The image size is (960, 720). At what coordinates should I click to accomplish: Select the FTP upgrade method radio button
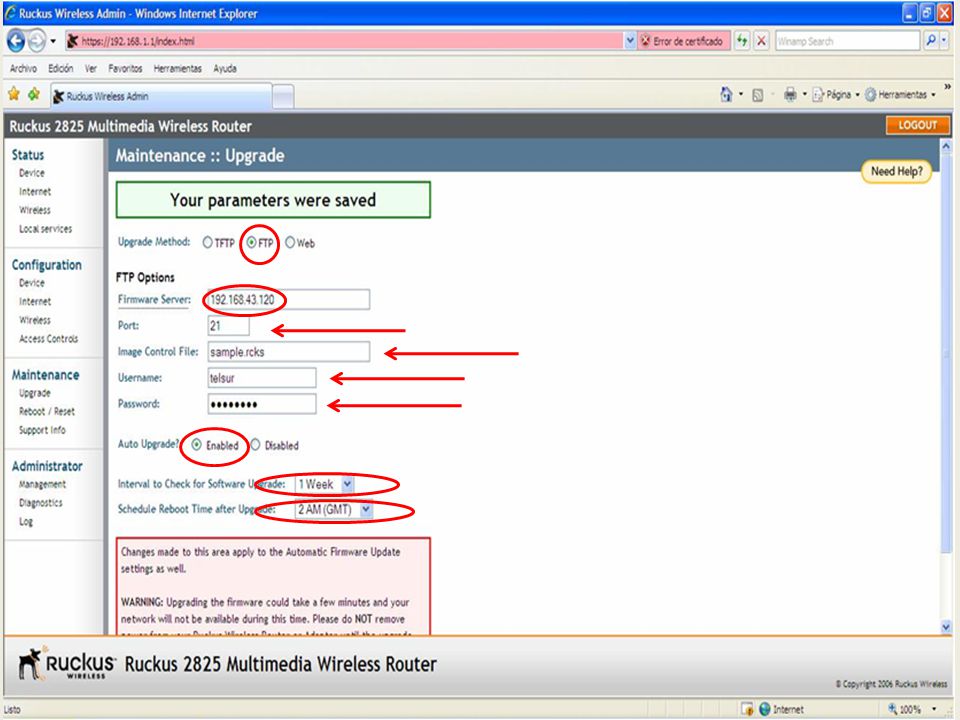click(x=252, y=242)
